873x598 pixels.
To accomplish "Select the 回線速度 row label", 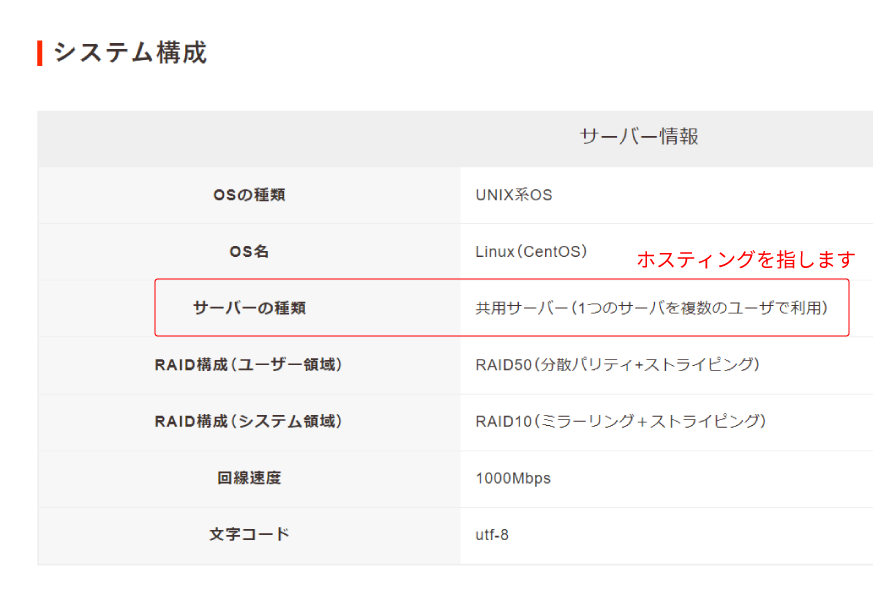I will 249,478.
